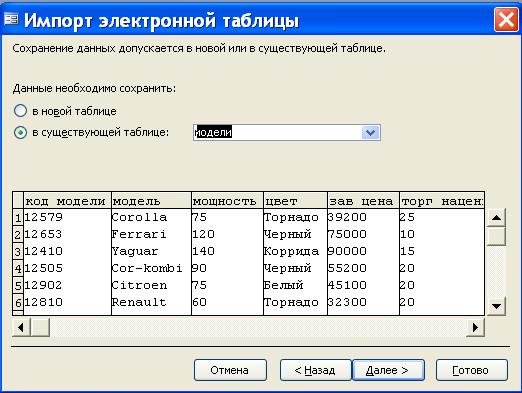Click the vertical scrollbar up arrow
This screenshot has height=393, width=522.
pos(496,218)
